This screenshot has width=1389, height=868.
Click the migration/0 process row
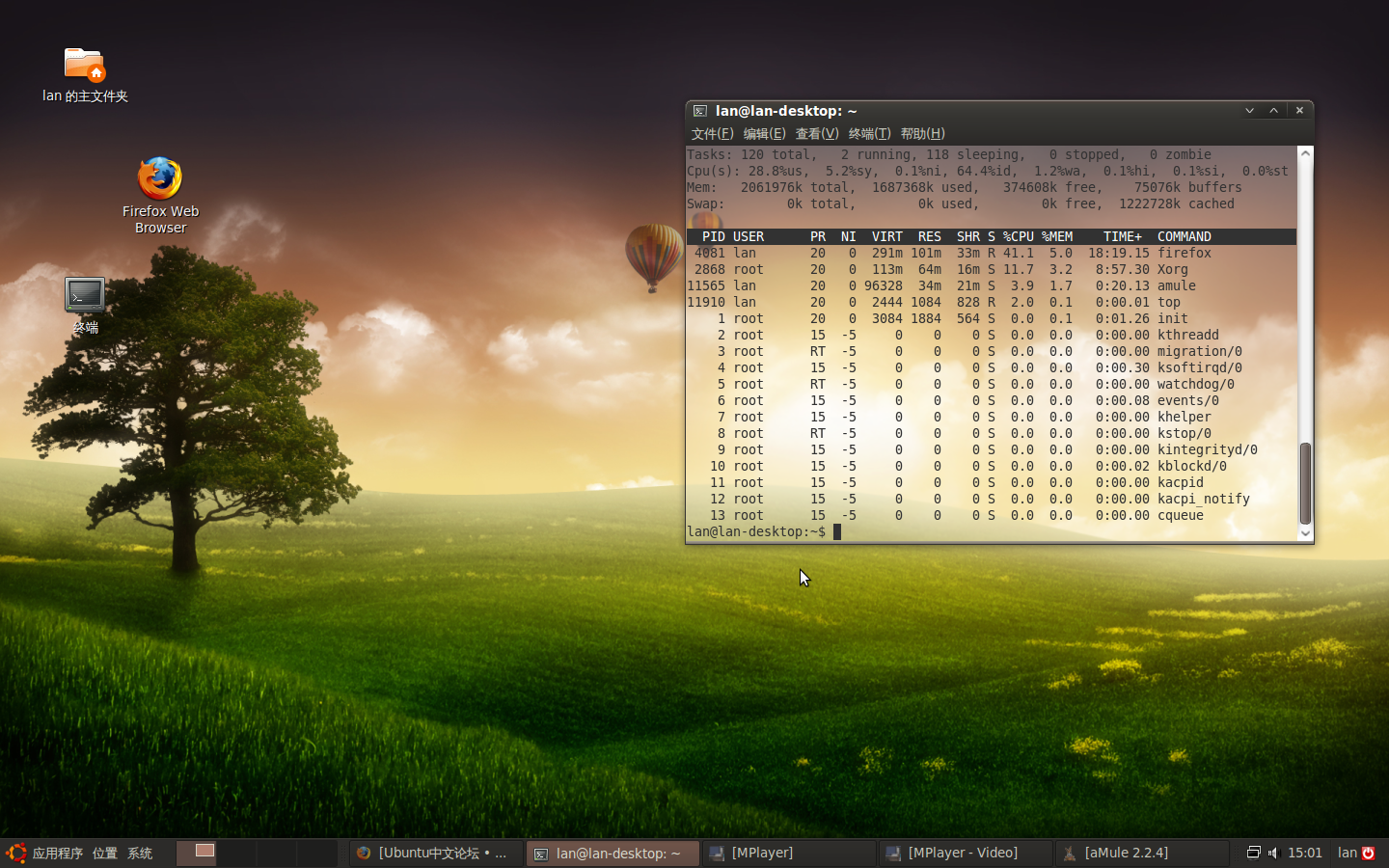pyautogui.click(x=991, y=351)
